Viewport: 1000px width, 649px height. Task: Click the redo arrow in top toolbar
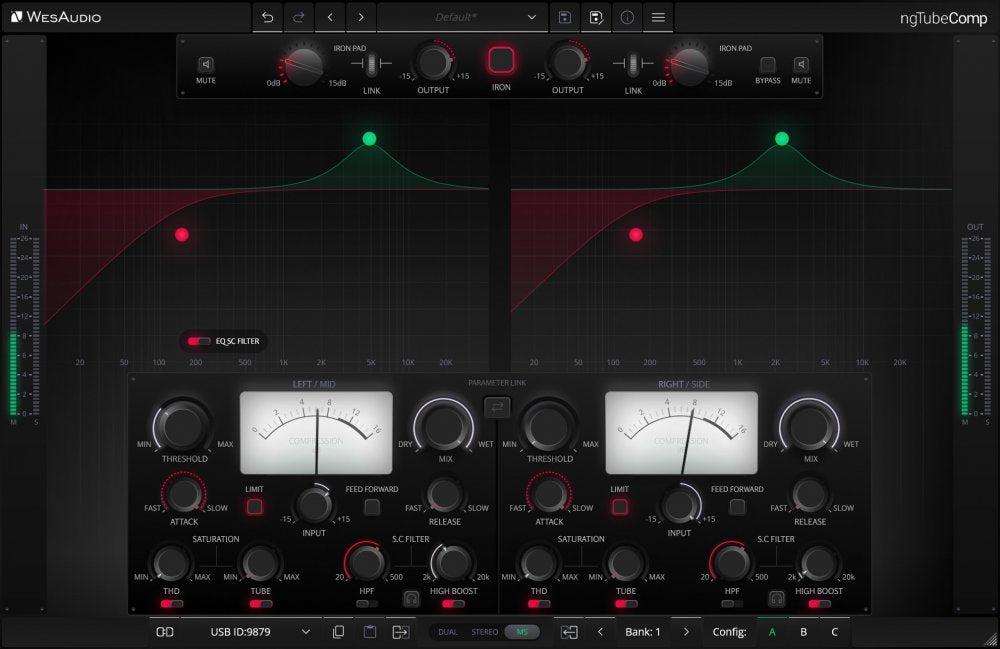298,17
